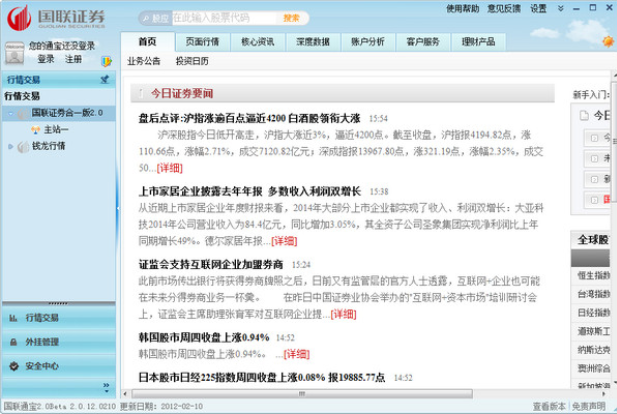This screenshot has width=617, height=414.
Task: Collapse the 国联证券合一版2.0 tree node
Action: (11, 114)
